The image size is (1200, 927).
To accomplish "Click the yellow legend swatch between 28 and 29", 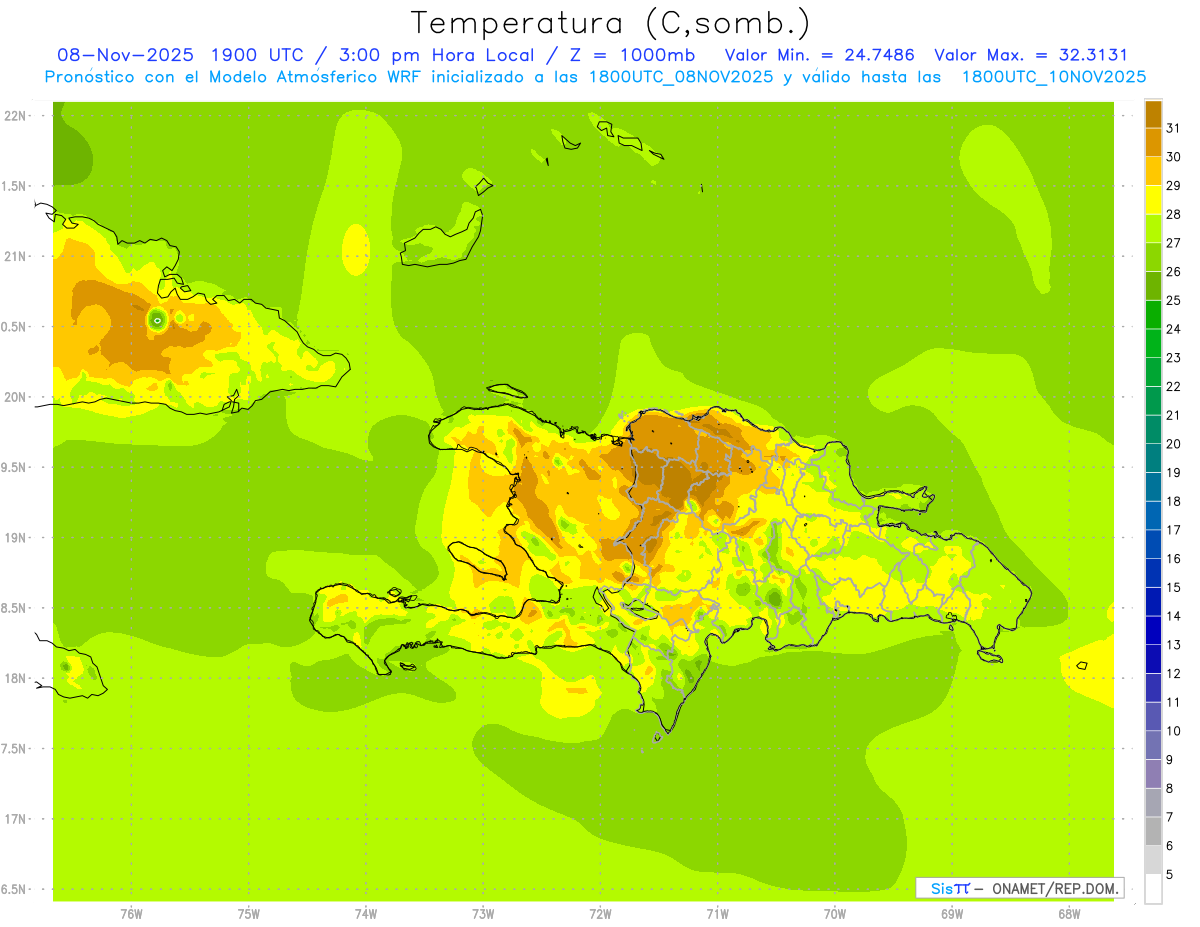I will (x=1153, y=200).
